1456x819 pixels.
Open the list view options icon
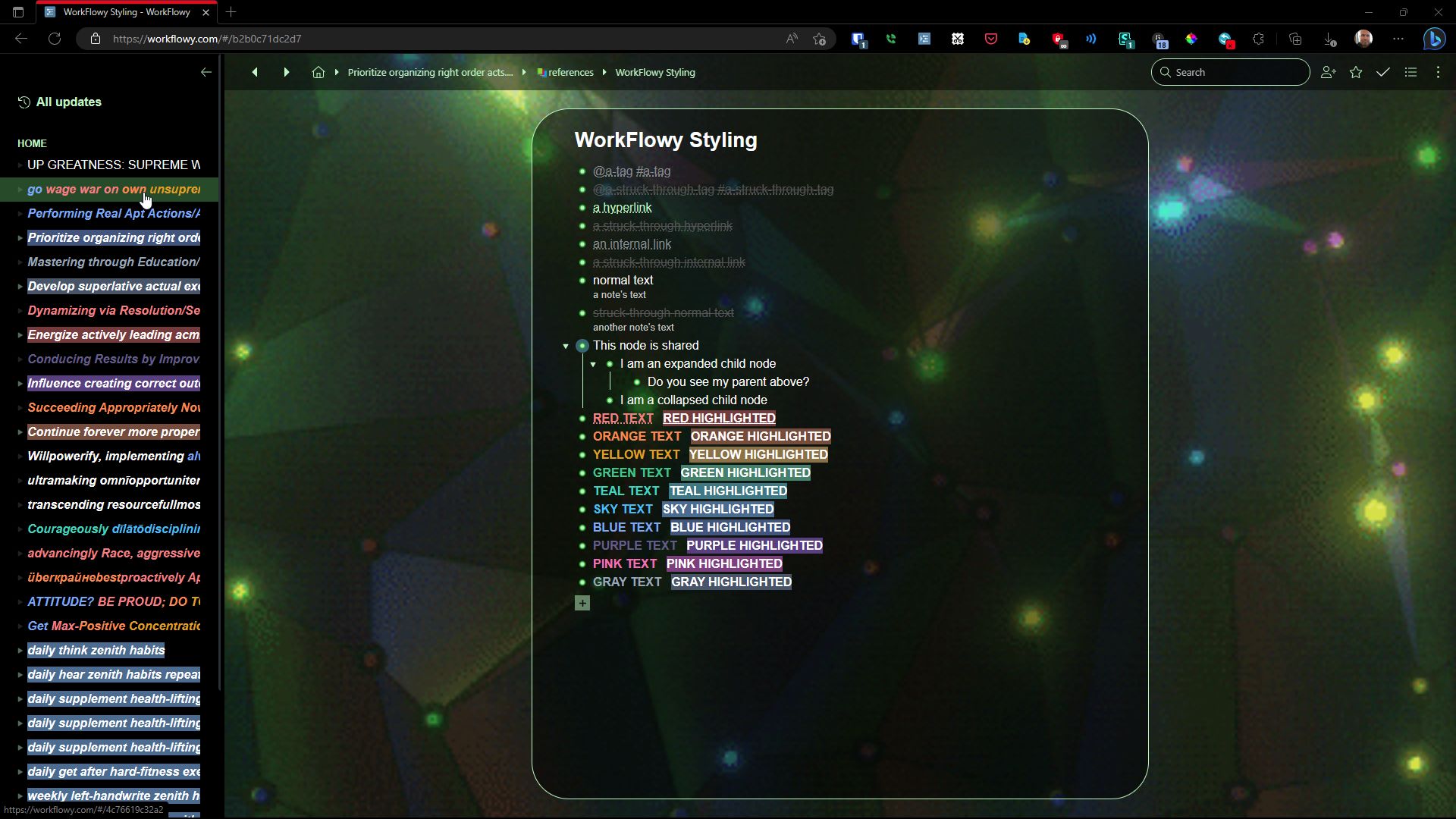point(1410,72)
